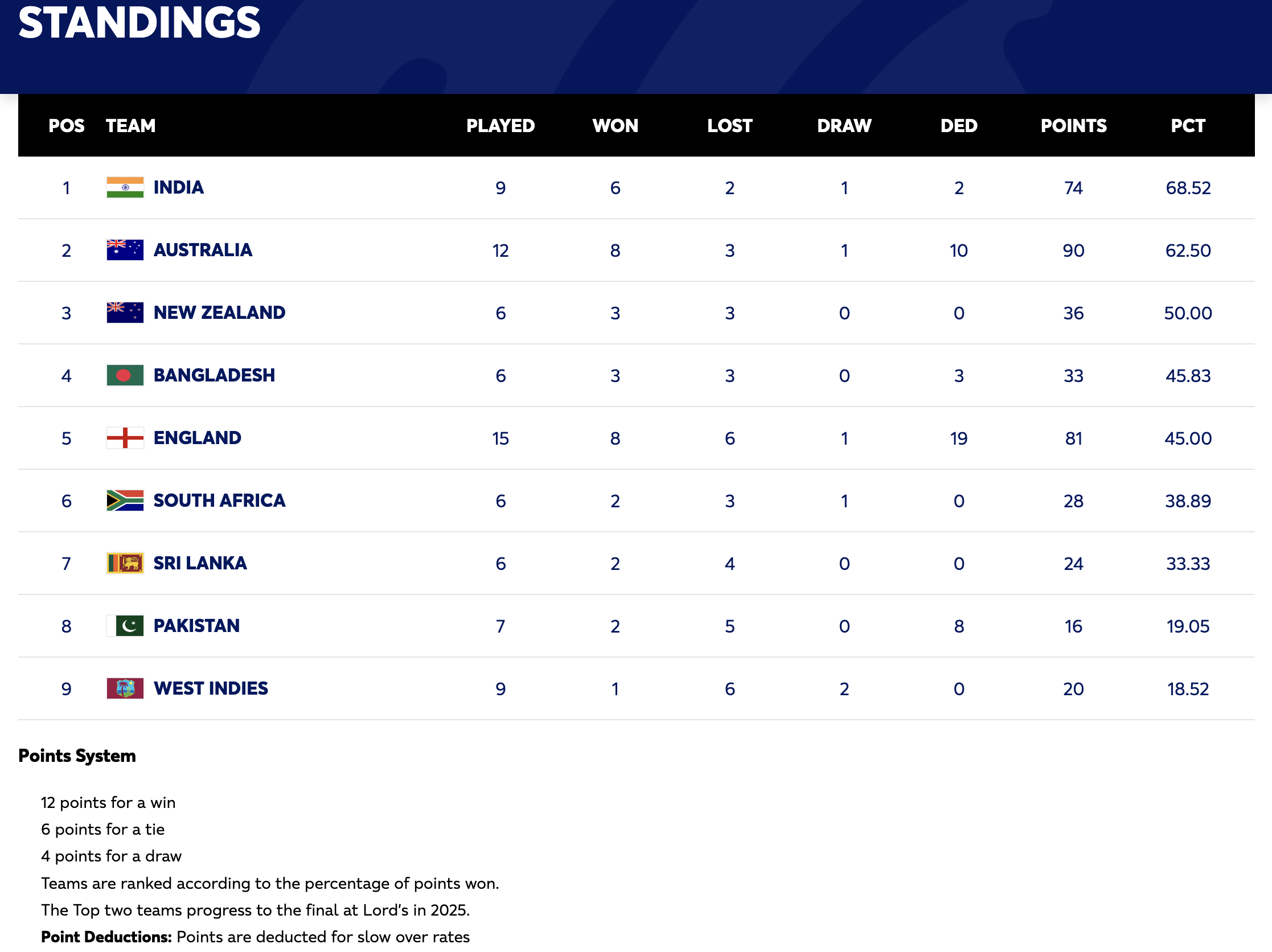This screenshot has width=1272, height=952.
Task: Click the Australia flag icon
Action: (x=125, y=250)
